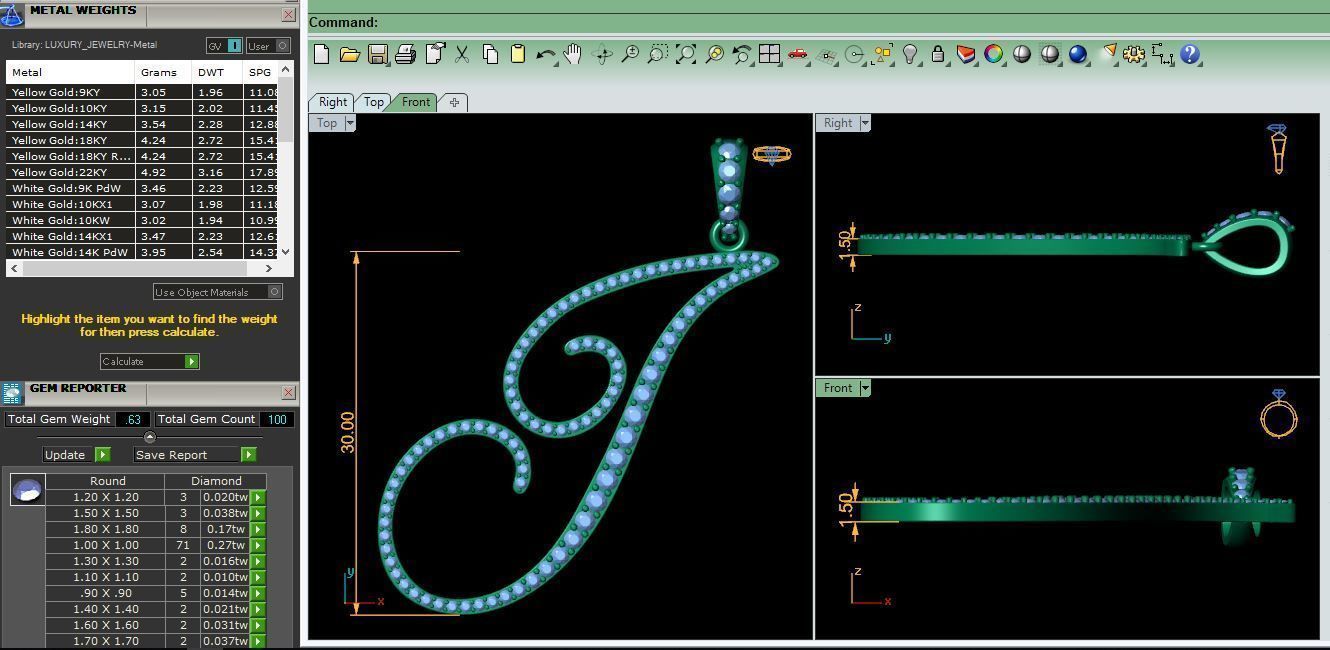Open the Object Snap circle icon
The width and height of the screenshot is (1330, 650).
click(854, 54)
